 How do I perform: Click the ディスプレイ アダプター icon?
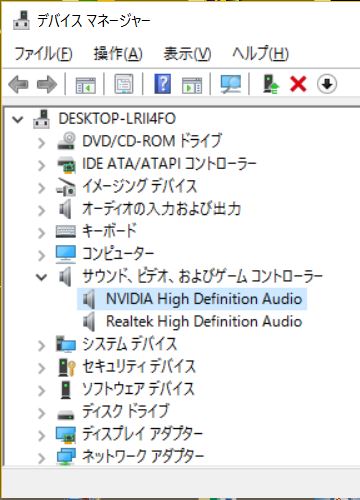[66, 435]
